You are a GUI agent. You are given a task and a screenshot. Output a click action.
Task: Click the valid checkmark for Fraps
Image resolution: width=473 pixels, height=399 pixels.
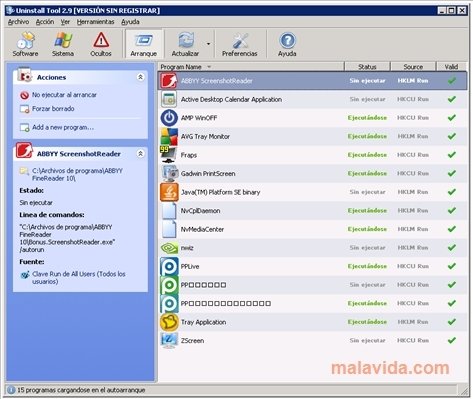pos(452,155)
